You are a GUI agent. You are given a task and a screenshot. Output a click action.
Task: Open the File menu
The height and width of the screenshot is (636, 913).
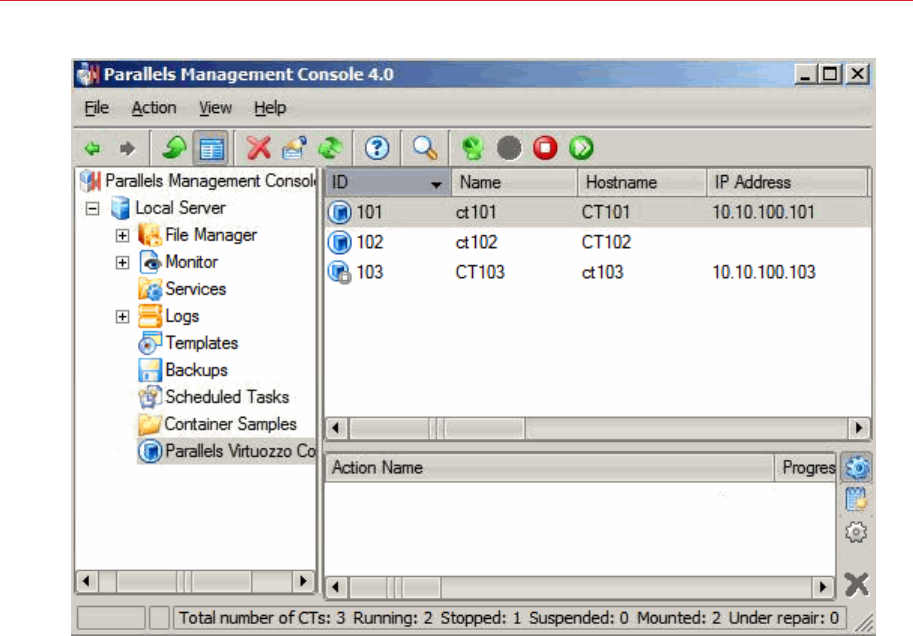[97, 108]
